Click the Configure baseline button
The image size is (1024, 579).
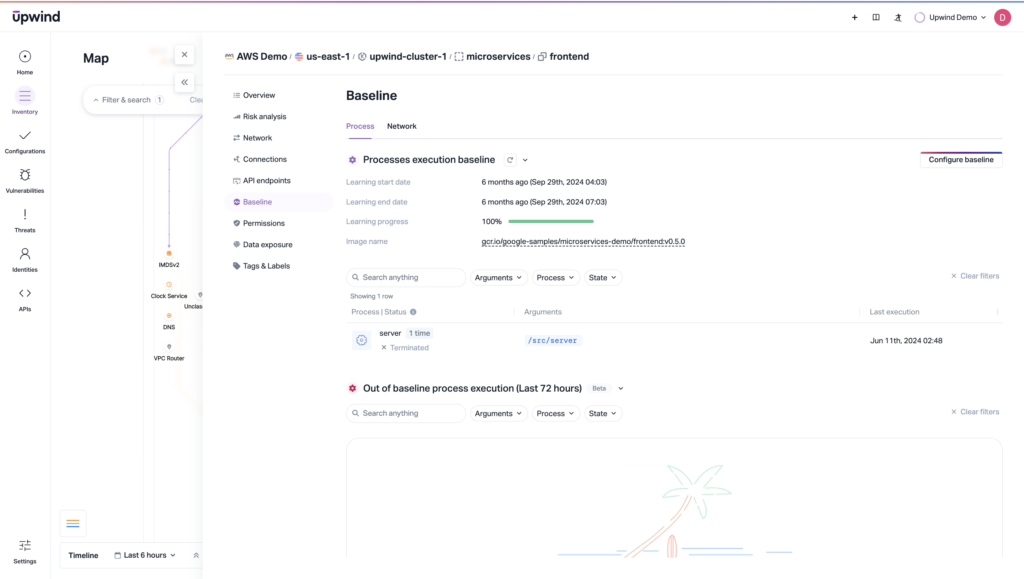coord(960,159)
